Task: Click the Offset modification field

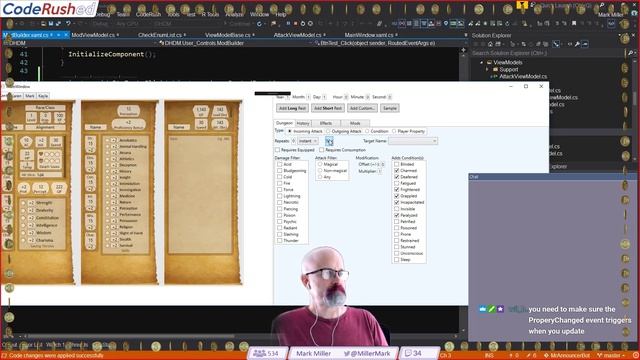Action: (382, 164)
